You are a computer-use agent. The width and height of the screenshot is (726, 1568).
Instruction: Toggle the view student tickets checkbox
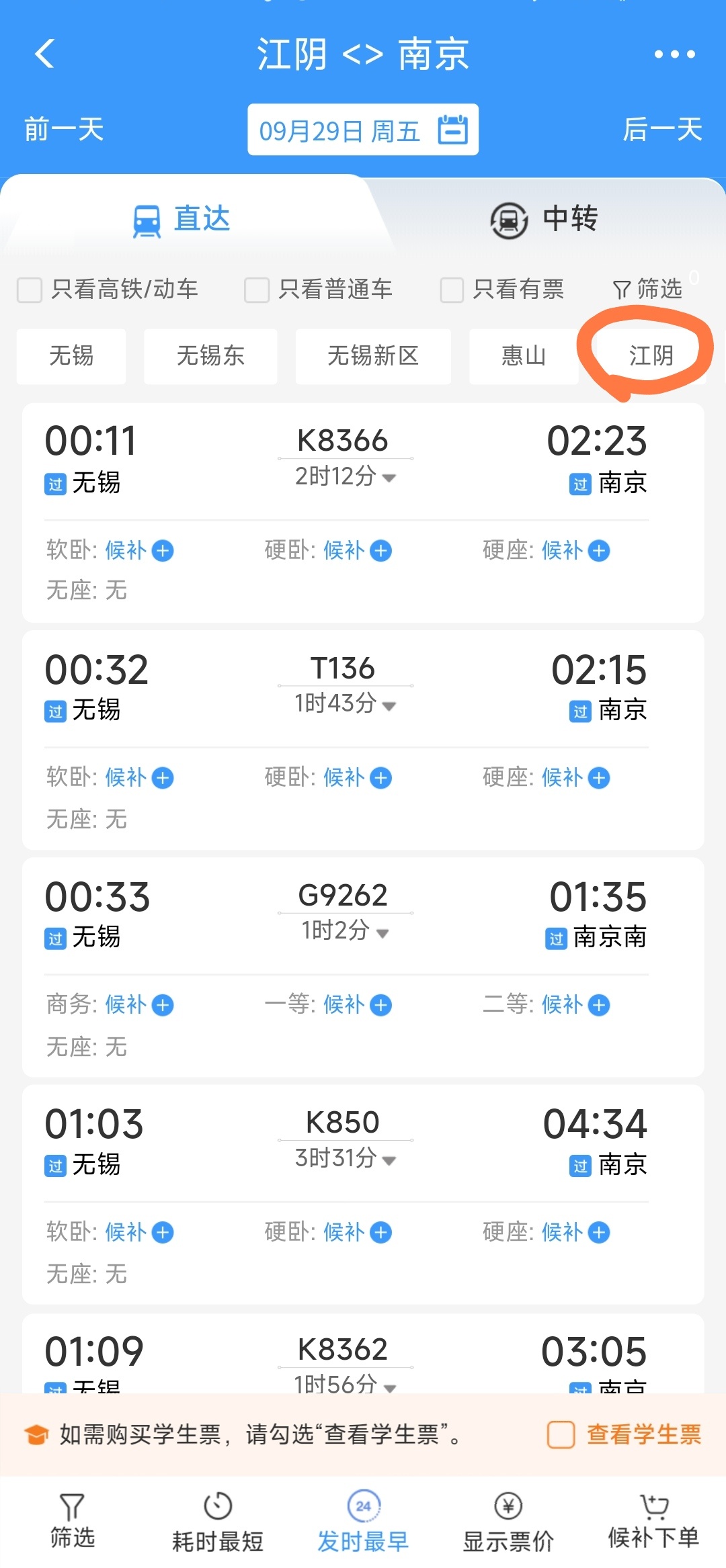[561, 1434]
